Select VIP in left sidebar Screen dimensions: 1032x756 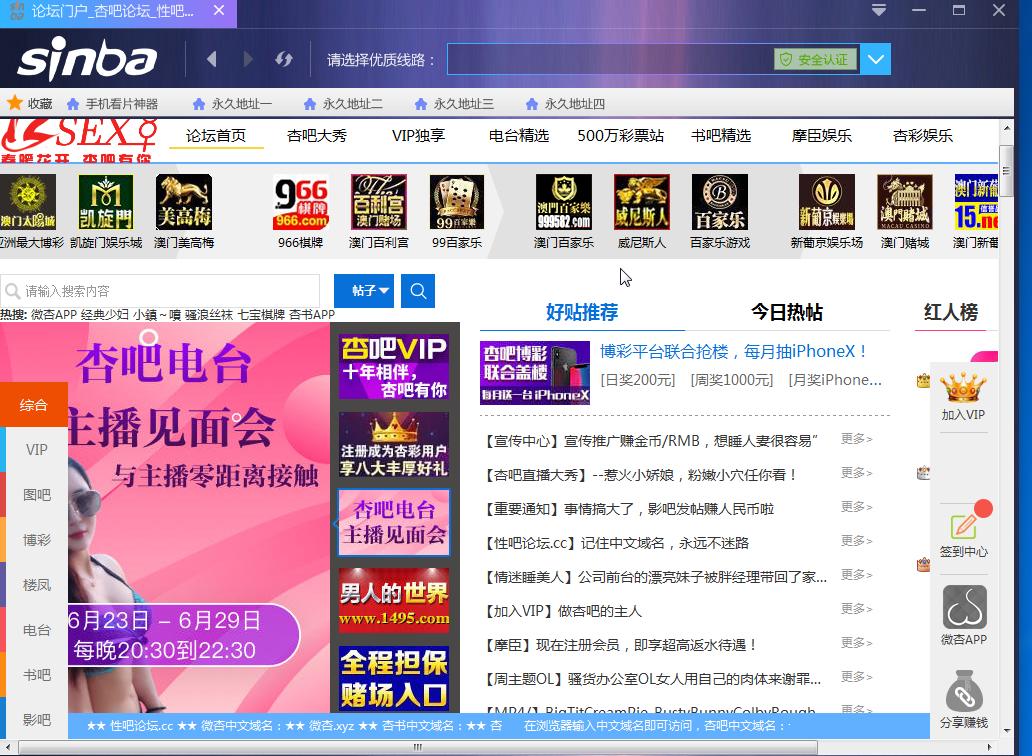[36, 449]
